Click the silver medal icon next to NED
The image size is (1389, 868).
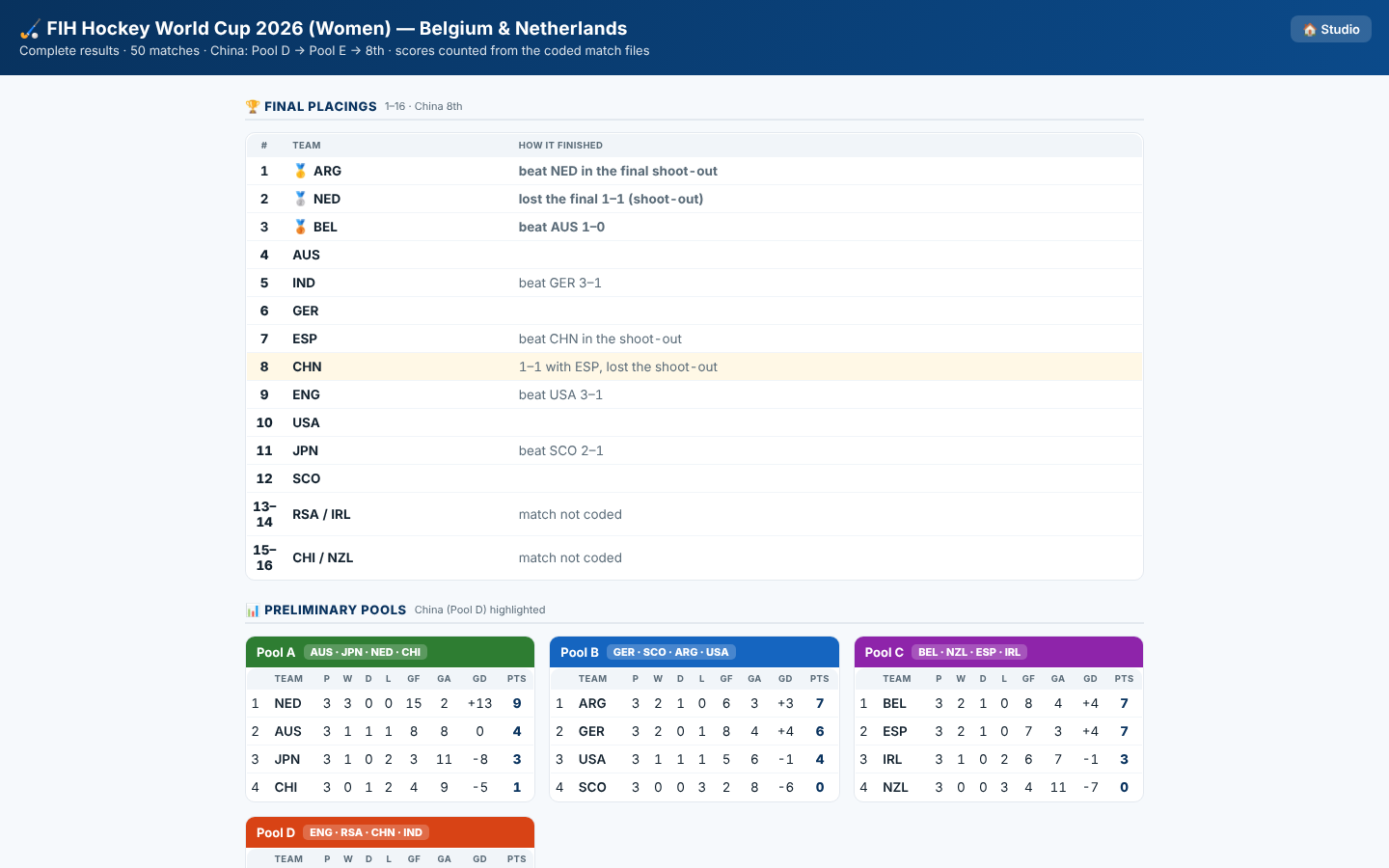(x=301, y=199)
